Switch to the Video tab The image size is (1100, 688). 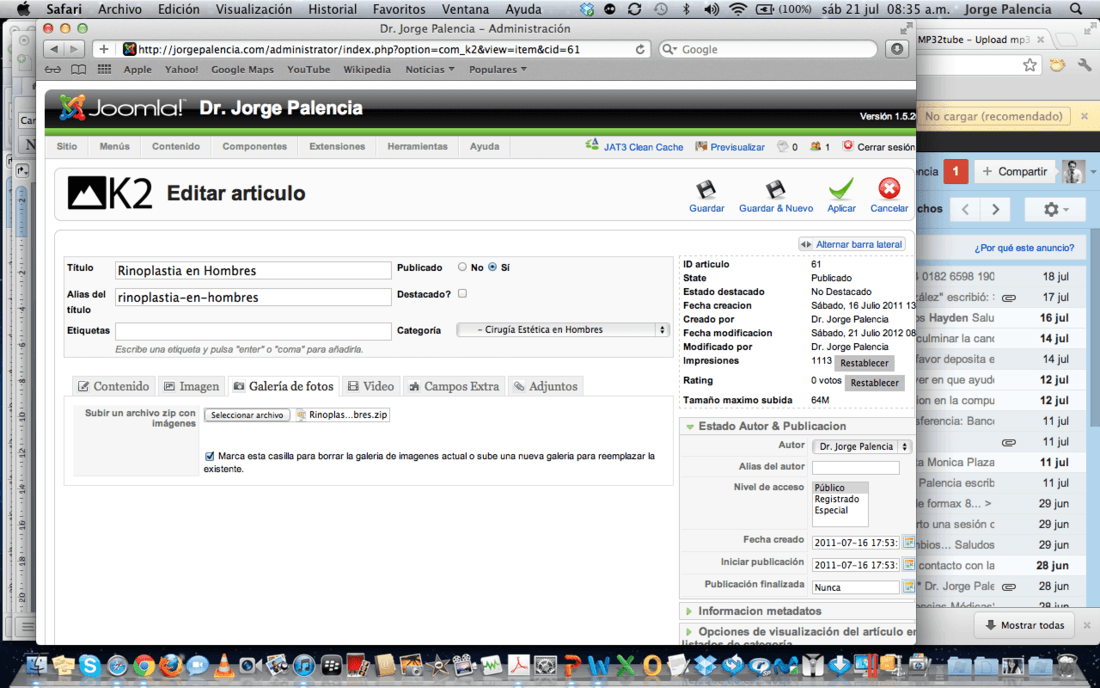pos(370,386)
